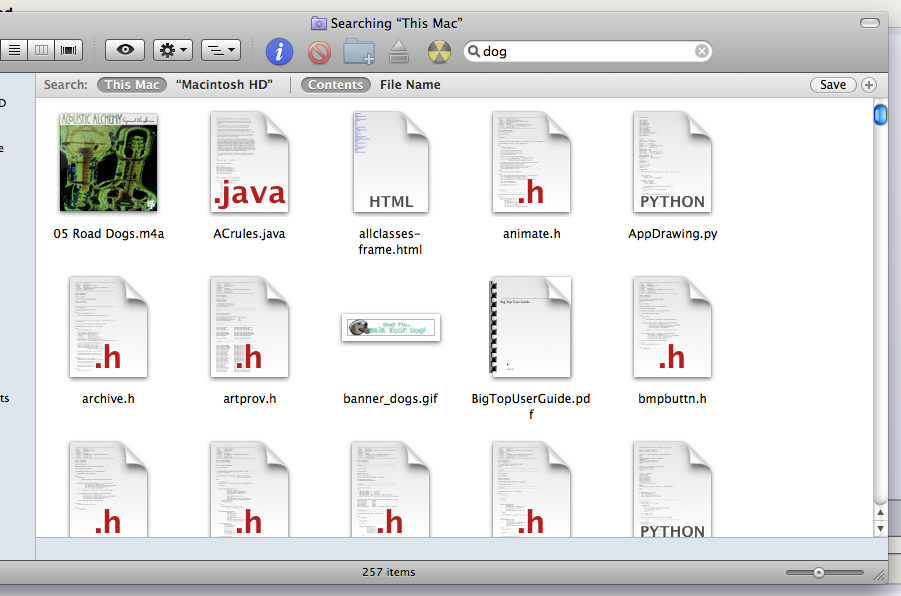Screen dimensions: 901x596
Task: Open the Action gear dropdown menu
Action: tap(174, 50)
